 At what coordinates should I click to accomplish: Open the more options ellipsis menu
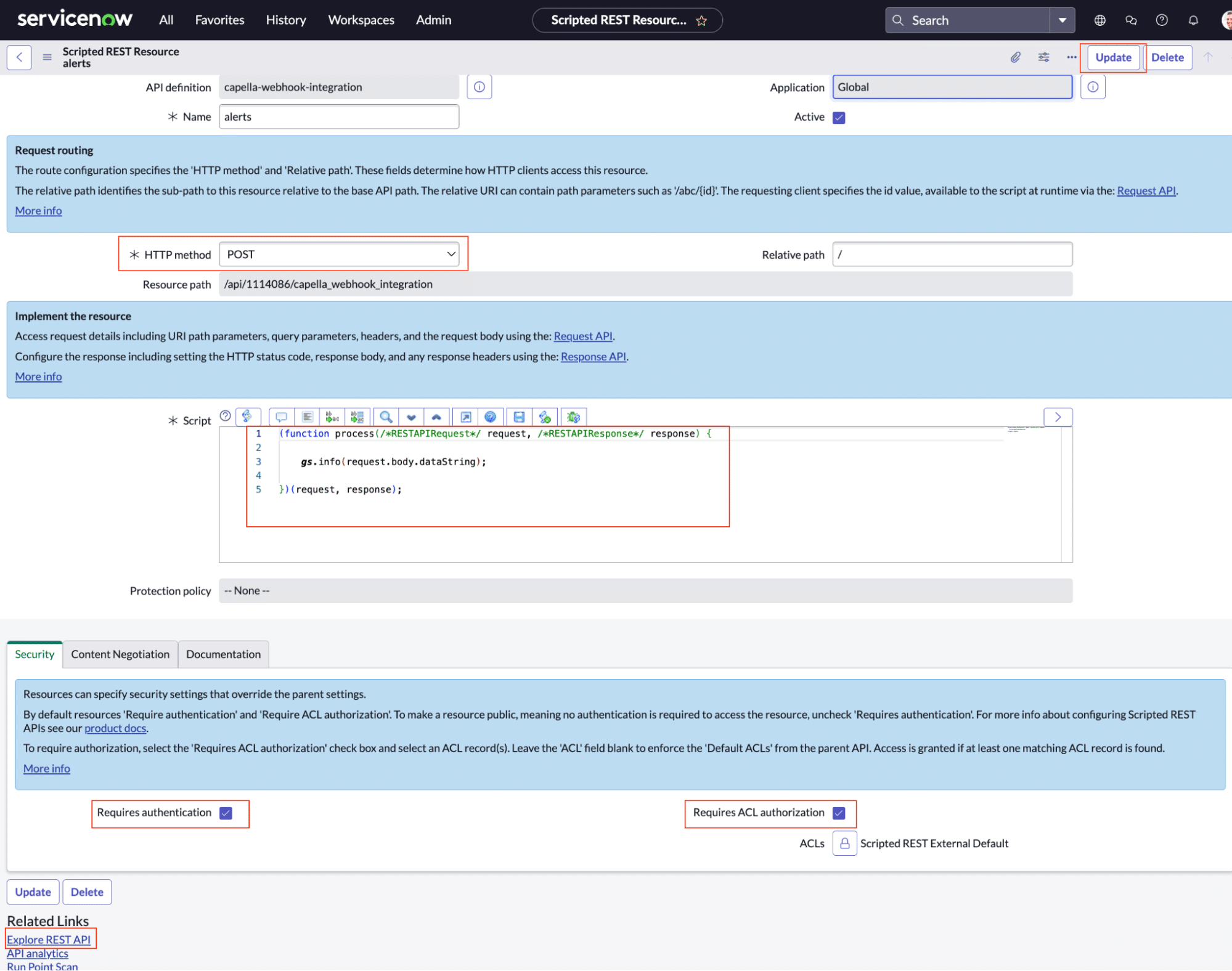[1071, 57]
